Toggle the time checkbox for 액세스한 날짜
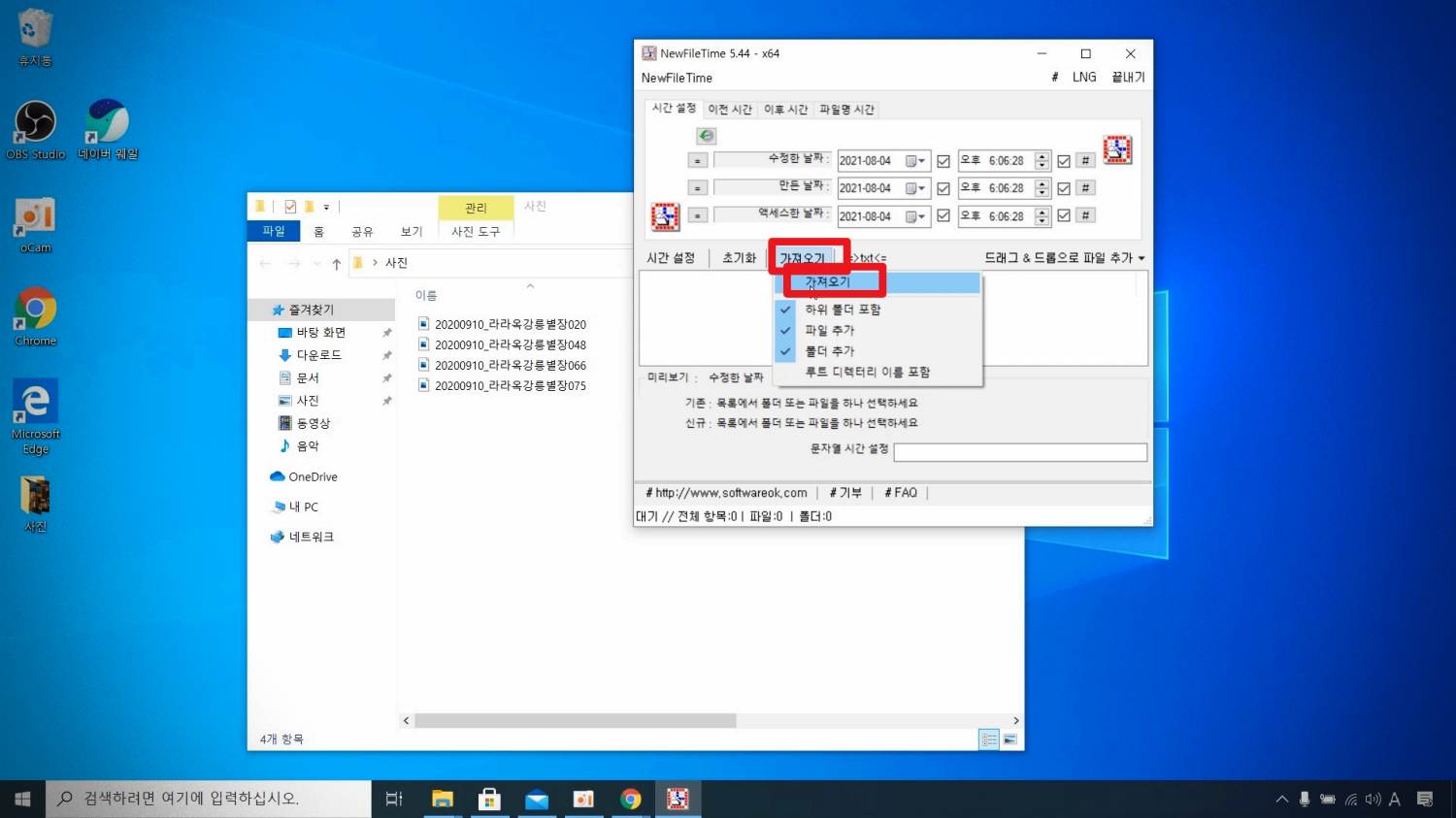The height and width of the screenshot is (818, 1456). point(1064,215)
